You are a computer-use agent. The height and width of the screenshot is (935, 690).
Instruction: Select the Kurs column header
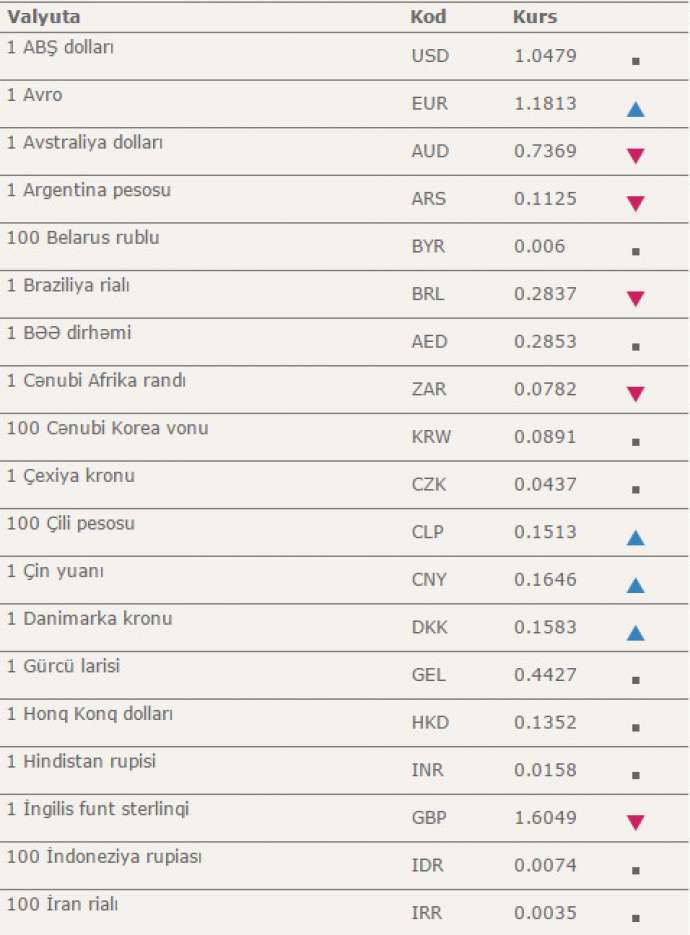[534, 17]
